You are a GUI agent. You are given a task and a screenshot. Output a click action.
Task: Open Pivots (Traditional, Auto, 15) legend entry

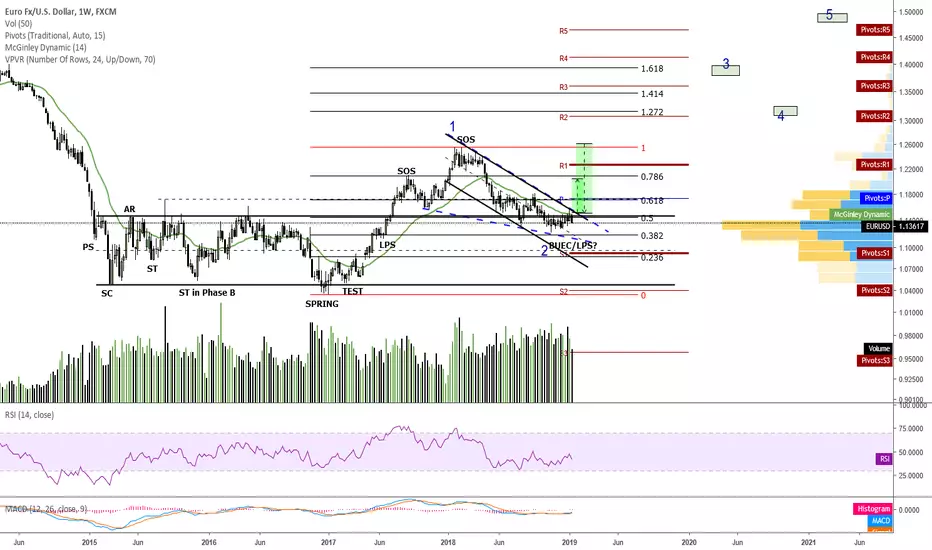click(x=55, y=36)
